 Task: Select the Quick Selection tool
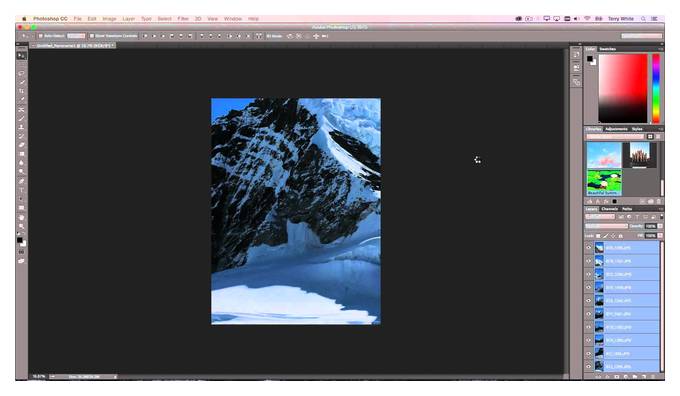click(x=21, y=82)
